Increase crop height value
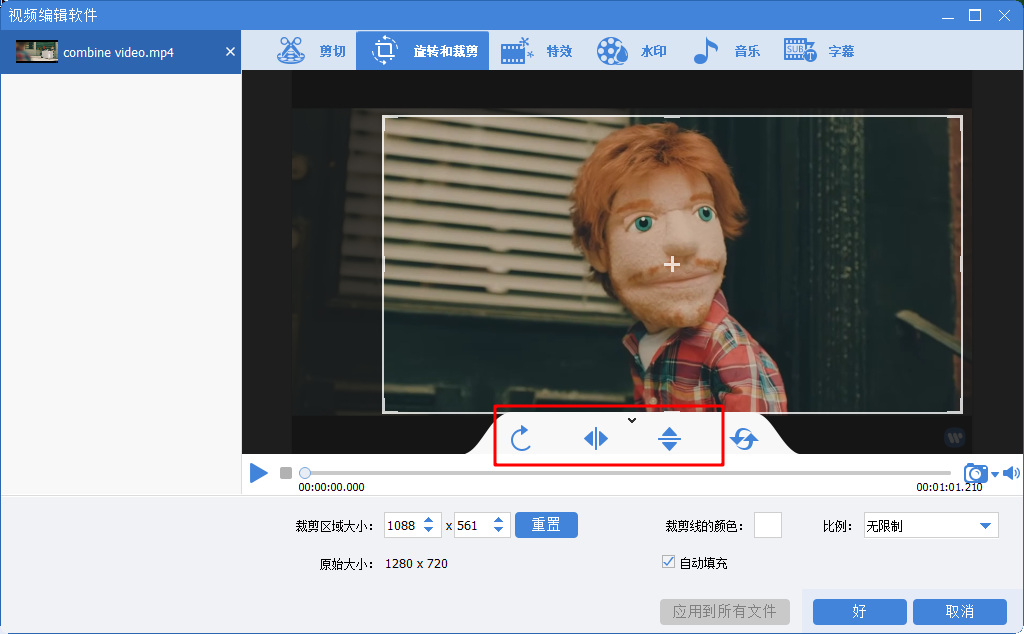The image size is (1024, 634). click(498, 520)
